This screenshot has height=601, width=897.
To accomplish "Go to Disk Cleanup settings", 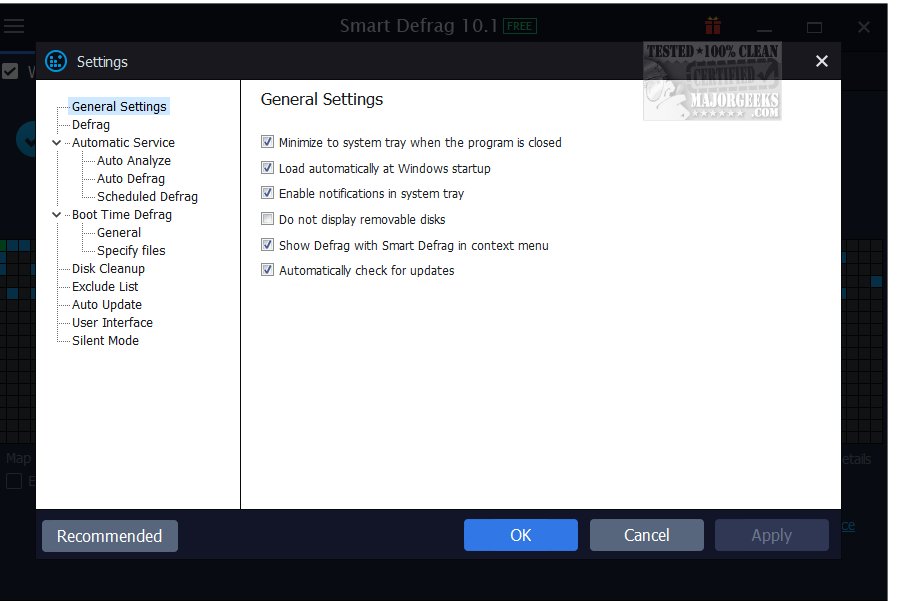I will click(108, 269).
